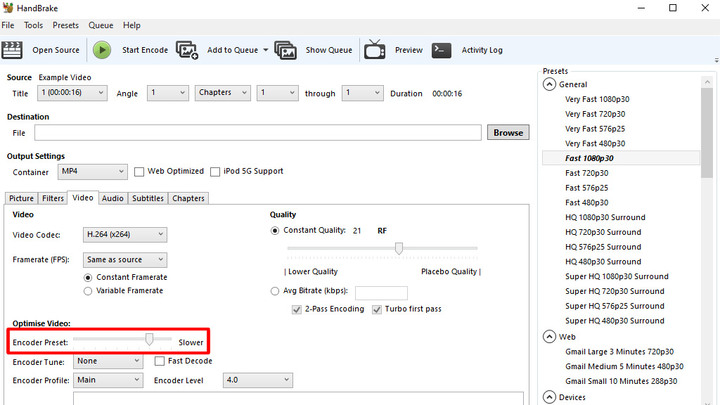Screen dimensions: 720x405
Task: Click the Preview television icon
Action: coord(375,49)
